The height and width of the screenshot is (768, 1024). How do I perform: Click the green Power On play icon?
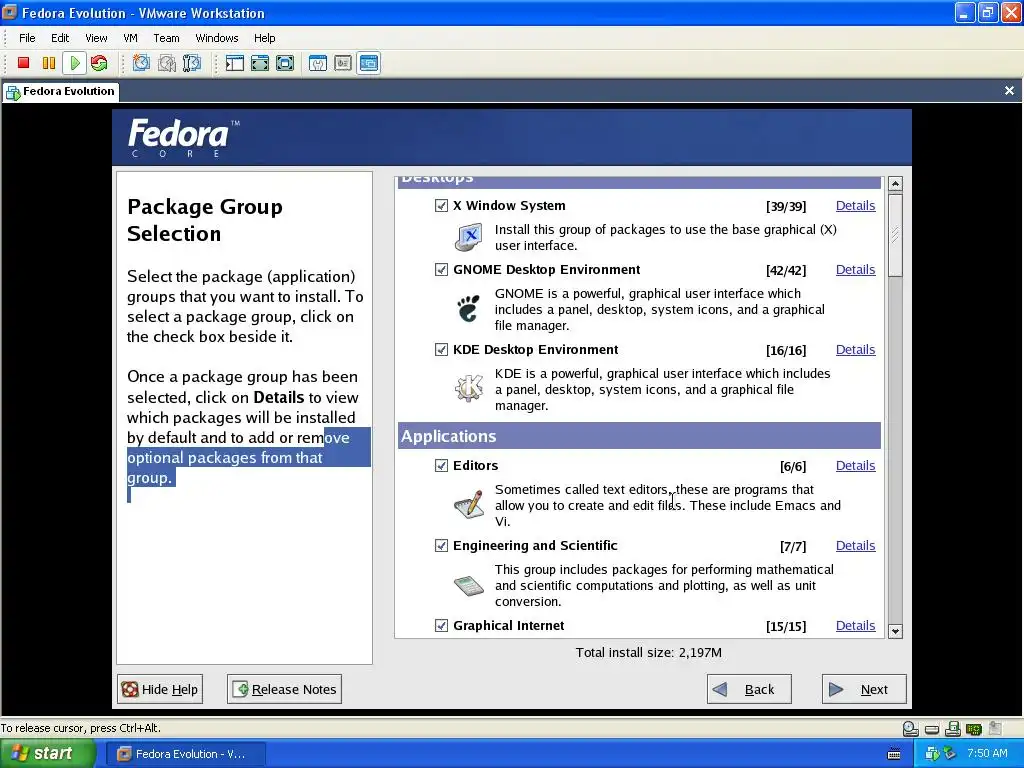[74, 63]
